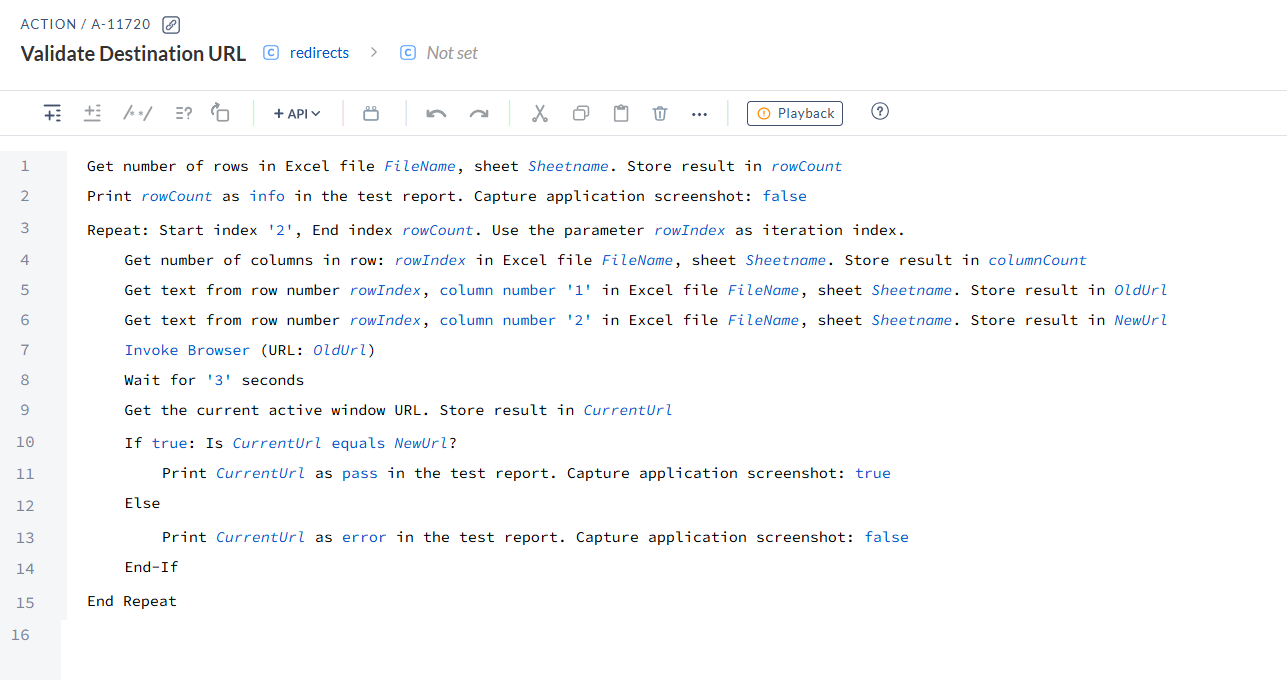Click the redo icon in the toolbar
This screenshot has width=1287, height=680.
coord(478,113)
